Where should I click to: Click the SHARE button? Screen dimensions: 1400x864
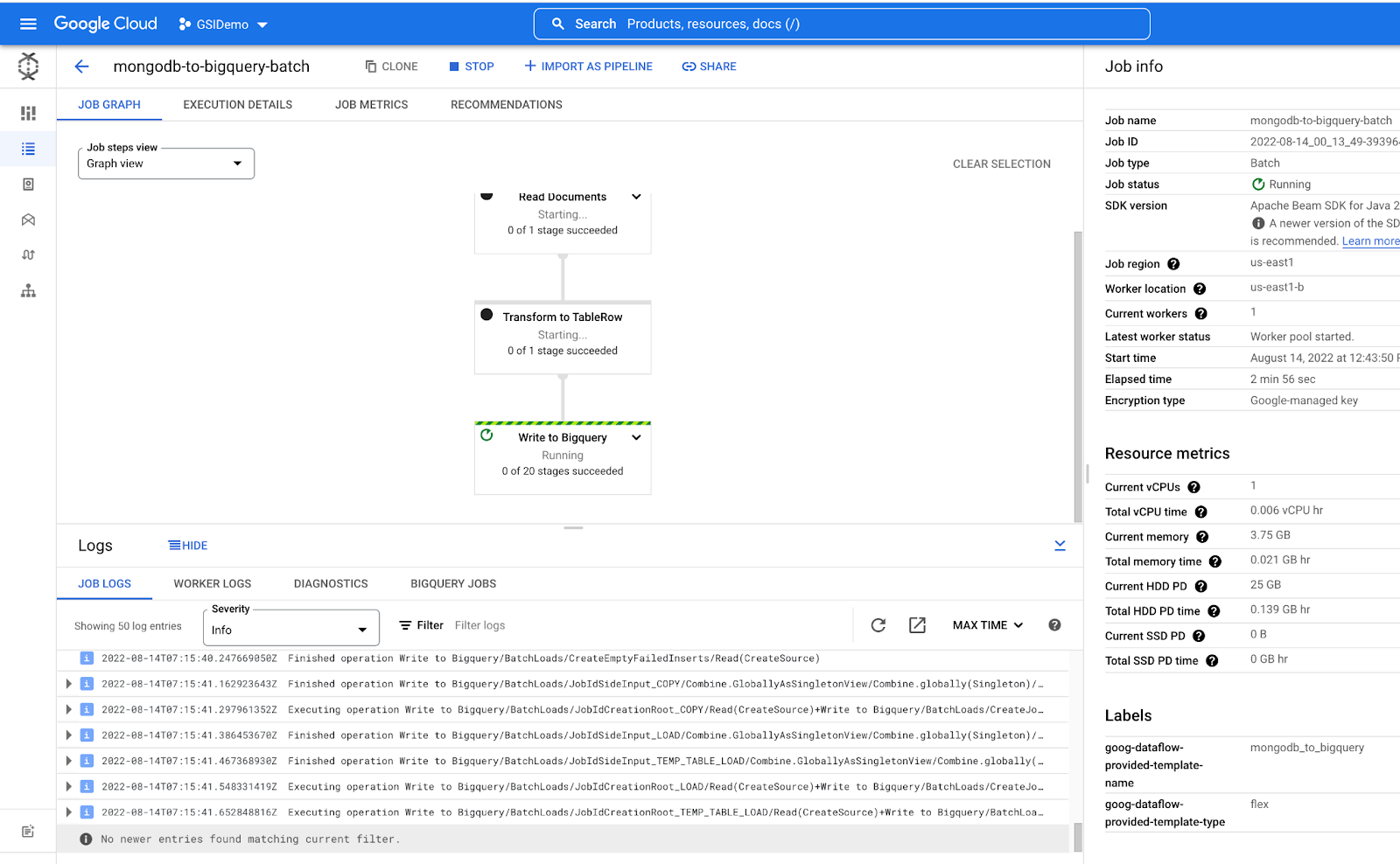click(x=709, y=66)
